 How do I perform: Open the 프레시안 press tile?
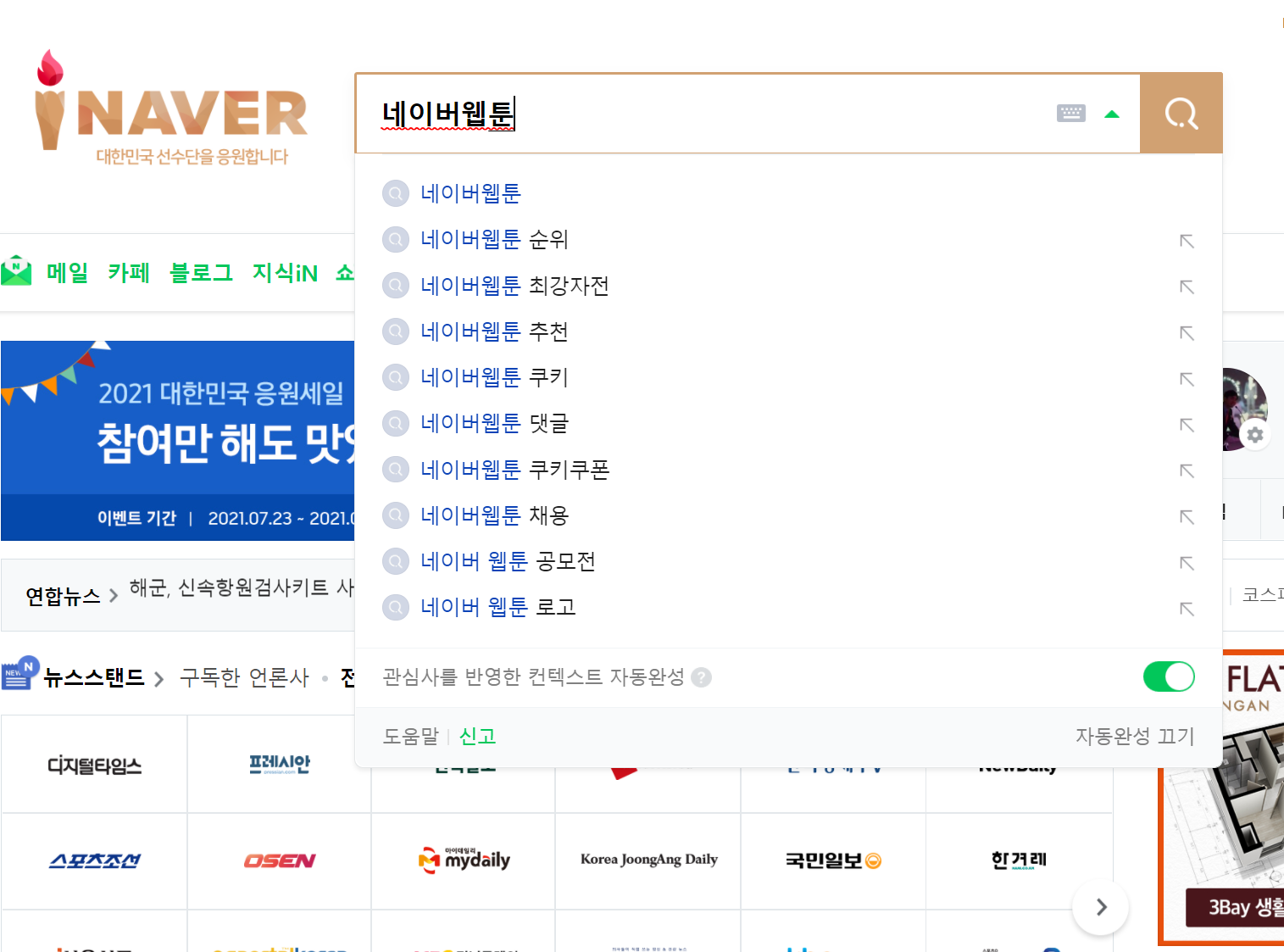coord(279,765)
